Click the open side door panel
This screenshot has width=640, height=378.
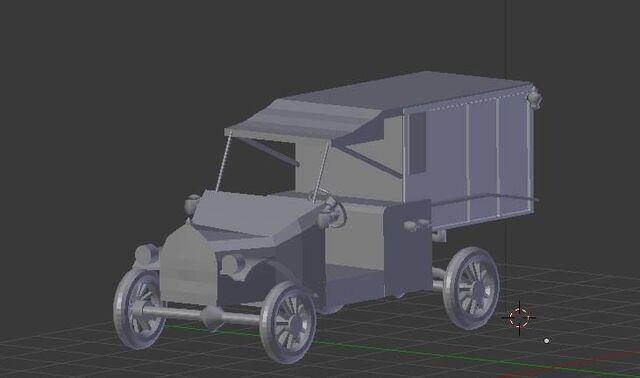click(407, 248)
